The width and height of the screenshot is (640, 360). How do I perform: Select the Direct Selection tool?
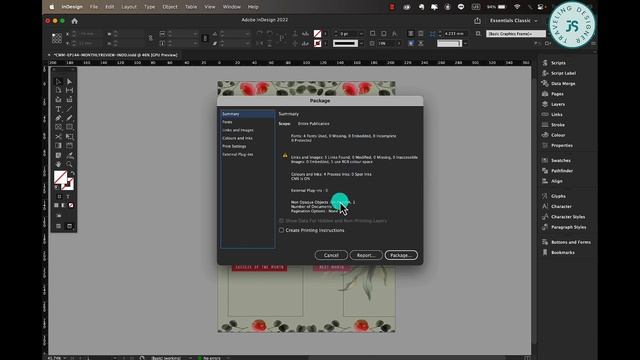pyautogui.click(x=69, y=82)
